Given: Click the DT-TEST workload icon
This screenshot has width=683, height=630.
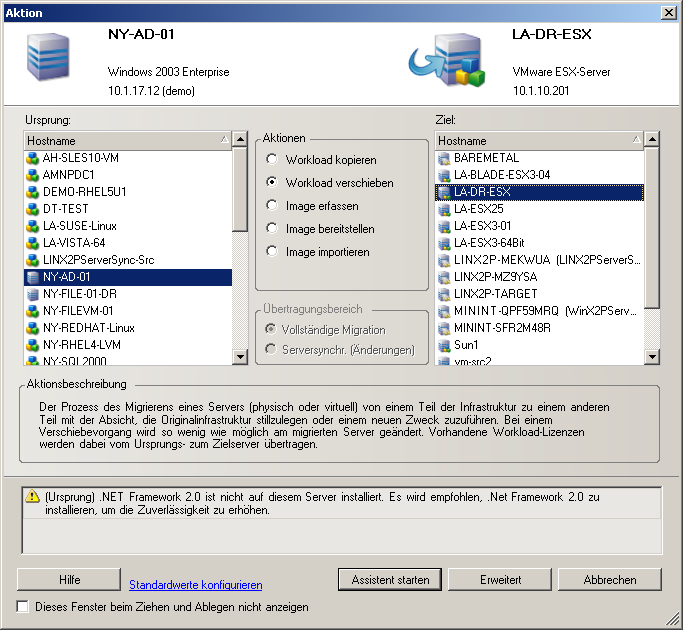Looking at the screenshot, I should click(x=33, y=209).
